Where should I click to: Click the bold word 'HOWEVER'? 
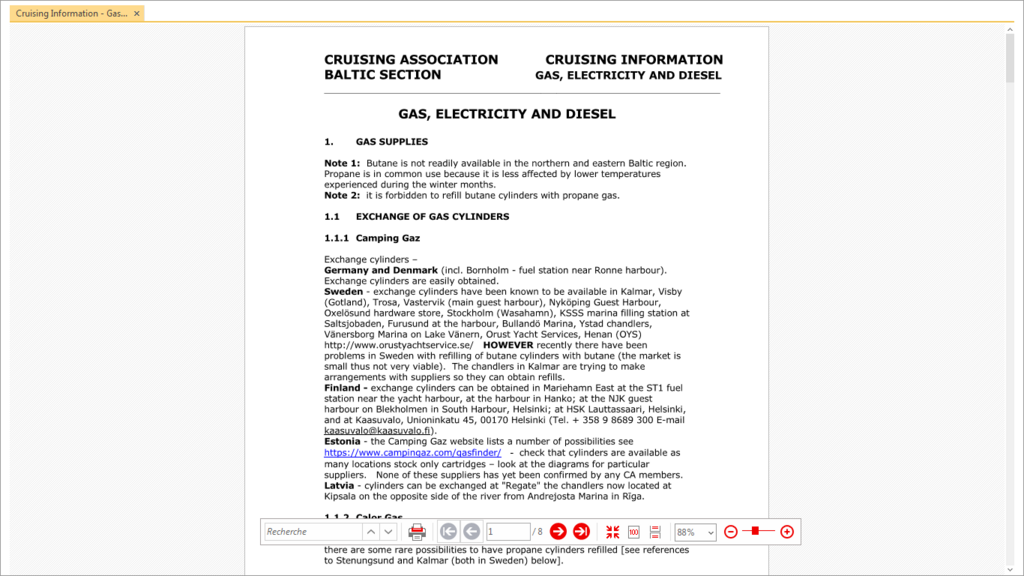tap(508, 345)
